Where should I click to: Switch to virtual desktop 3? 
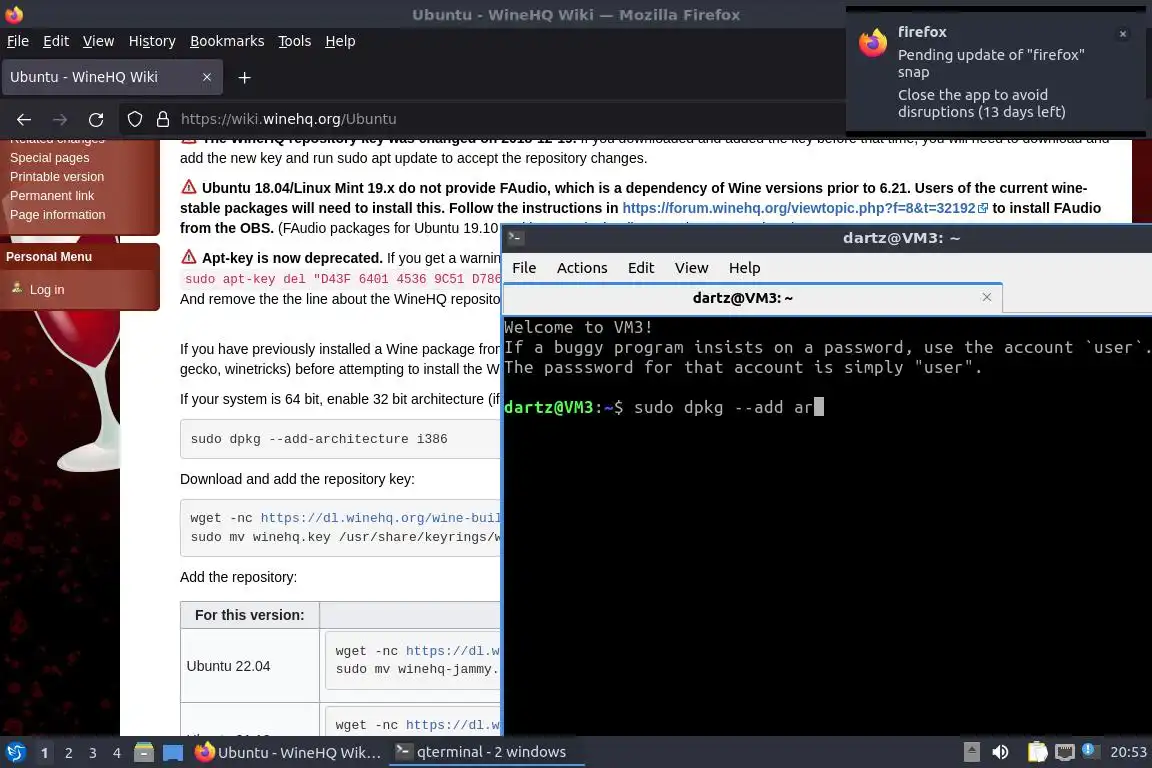tap(93, 753)
